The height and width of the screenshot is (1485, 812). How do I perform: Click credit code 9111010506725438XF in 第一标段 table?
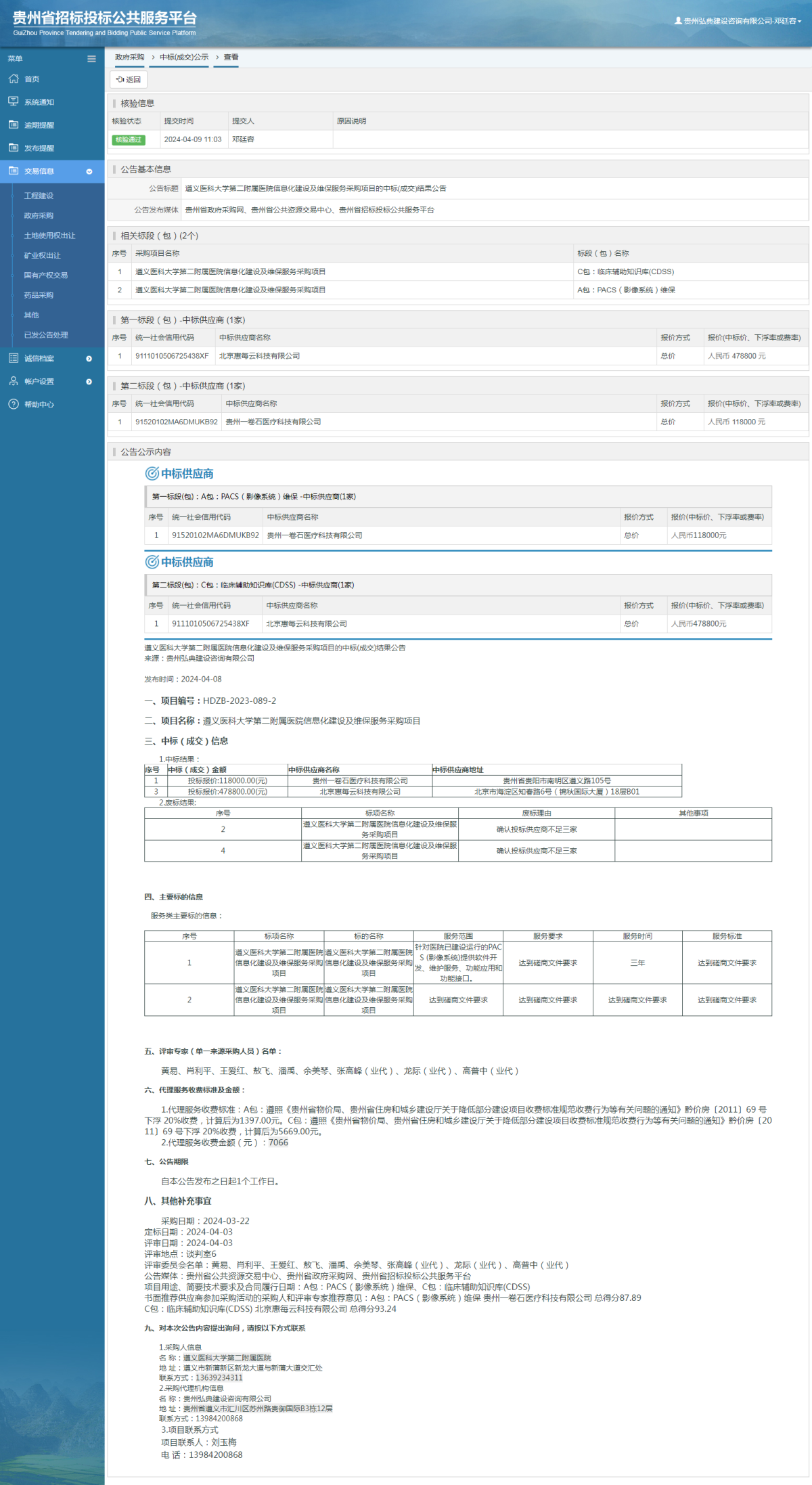[x=172, y=356]
